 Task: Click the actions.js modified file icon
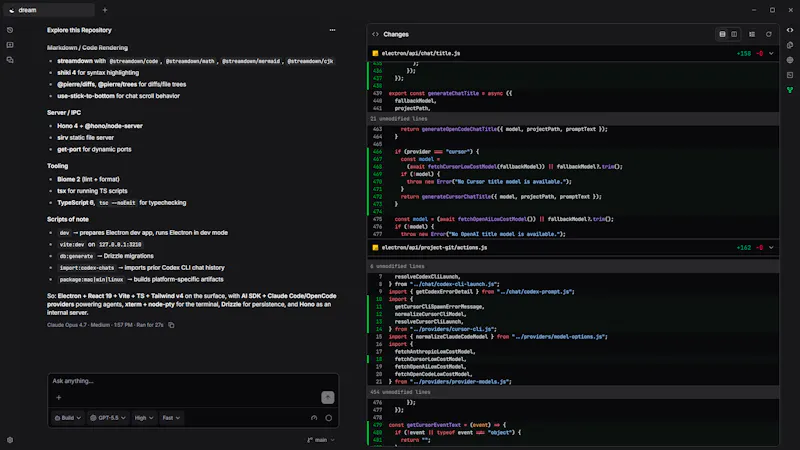pyautogui.click(x=376, y=247)
